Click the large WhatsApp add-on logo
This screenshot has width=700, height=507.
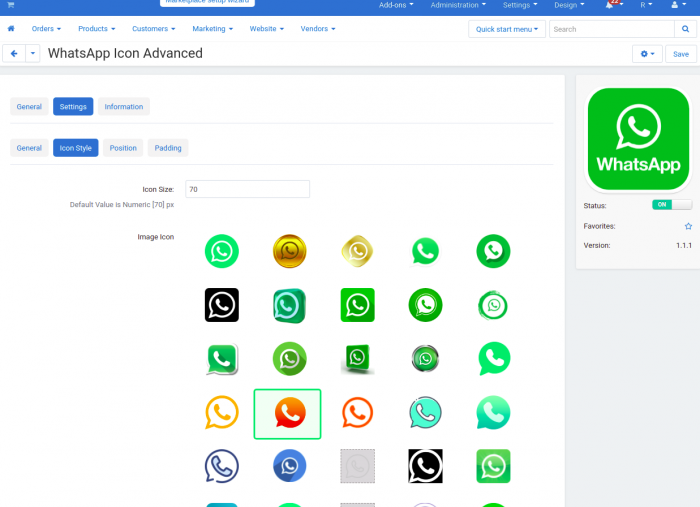click(x=638, y=139)
